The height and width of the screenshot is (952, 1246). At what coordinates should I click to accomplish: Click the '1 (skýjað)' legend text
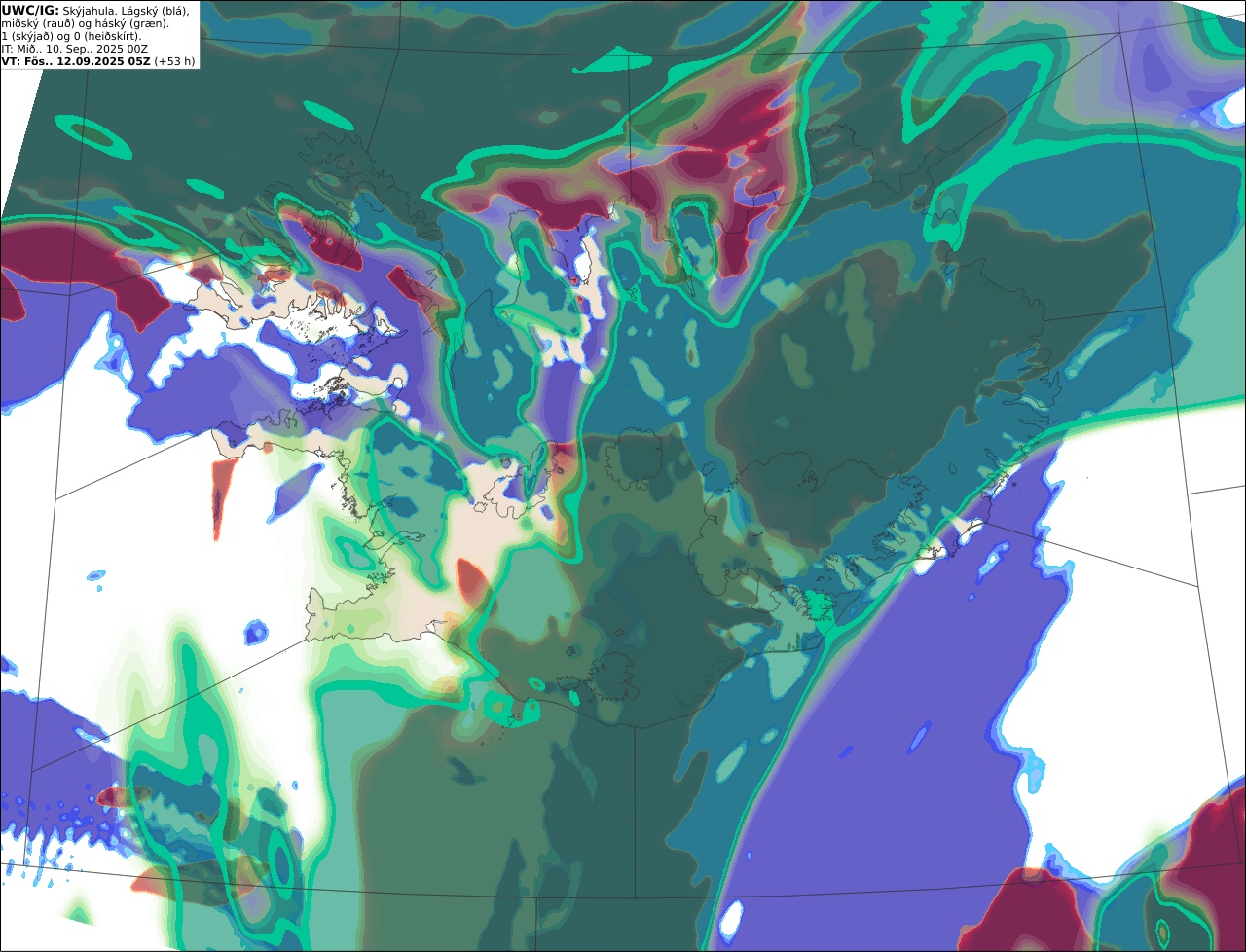27,37
